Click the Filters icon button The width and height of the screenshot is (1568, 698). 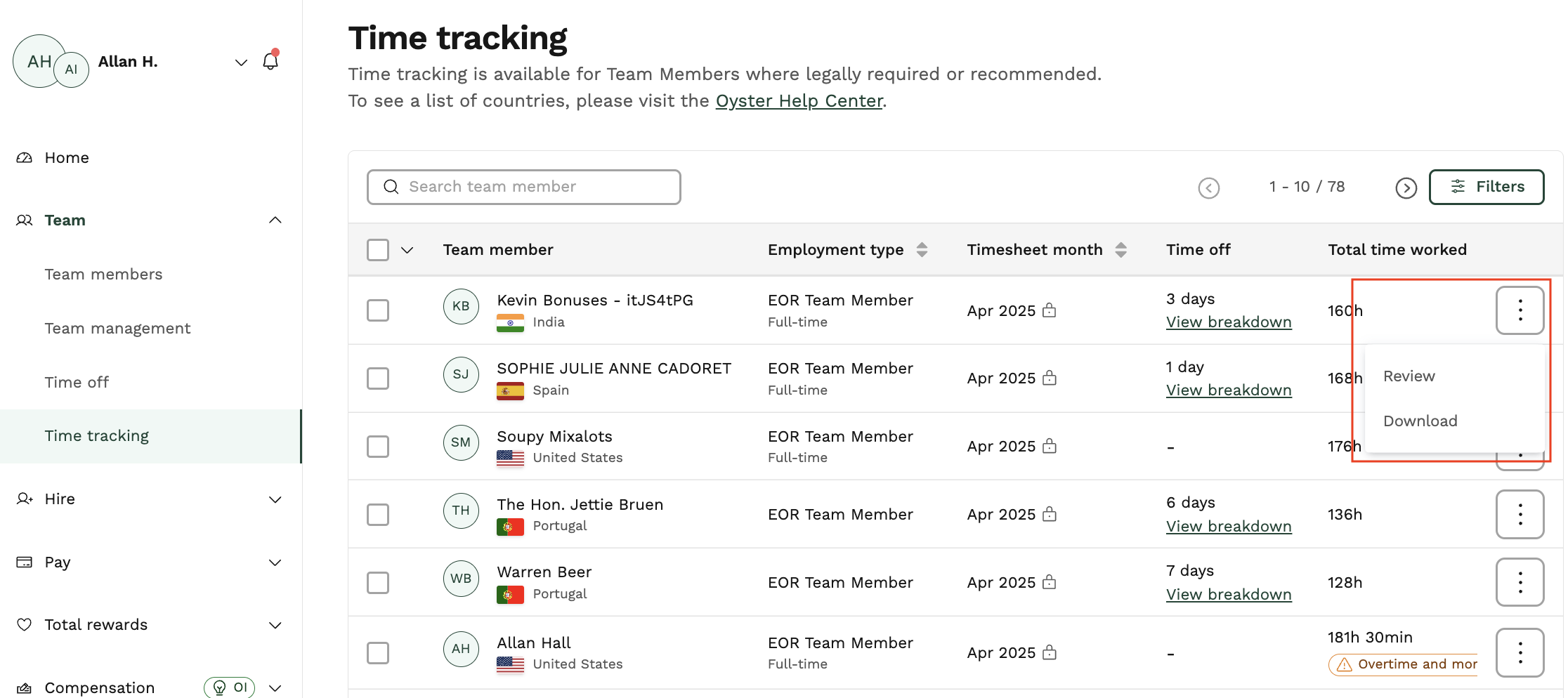[x=1458, y=187]
